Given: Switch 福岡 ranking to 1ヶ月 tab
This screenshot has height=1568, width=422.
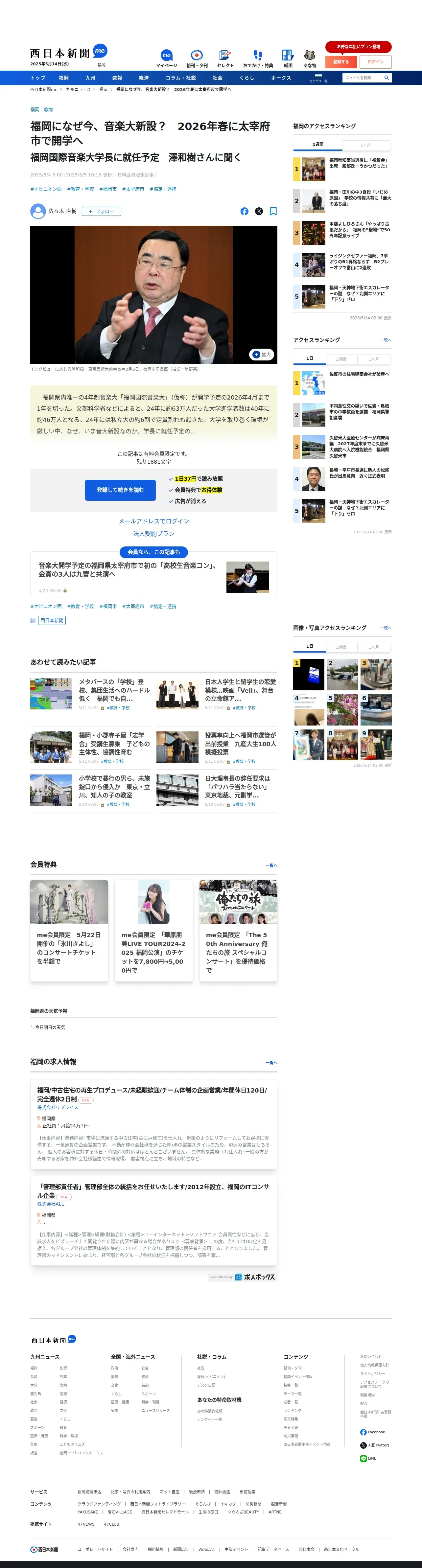Looking at the screenshot, I should click(365, 145).
